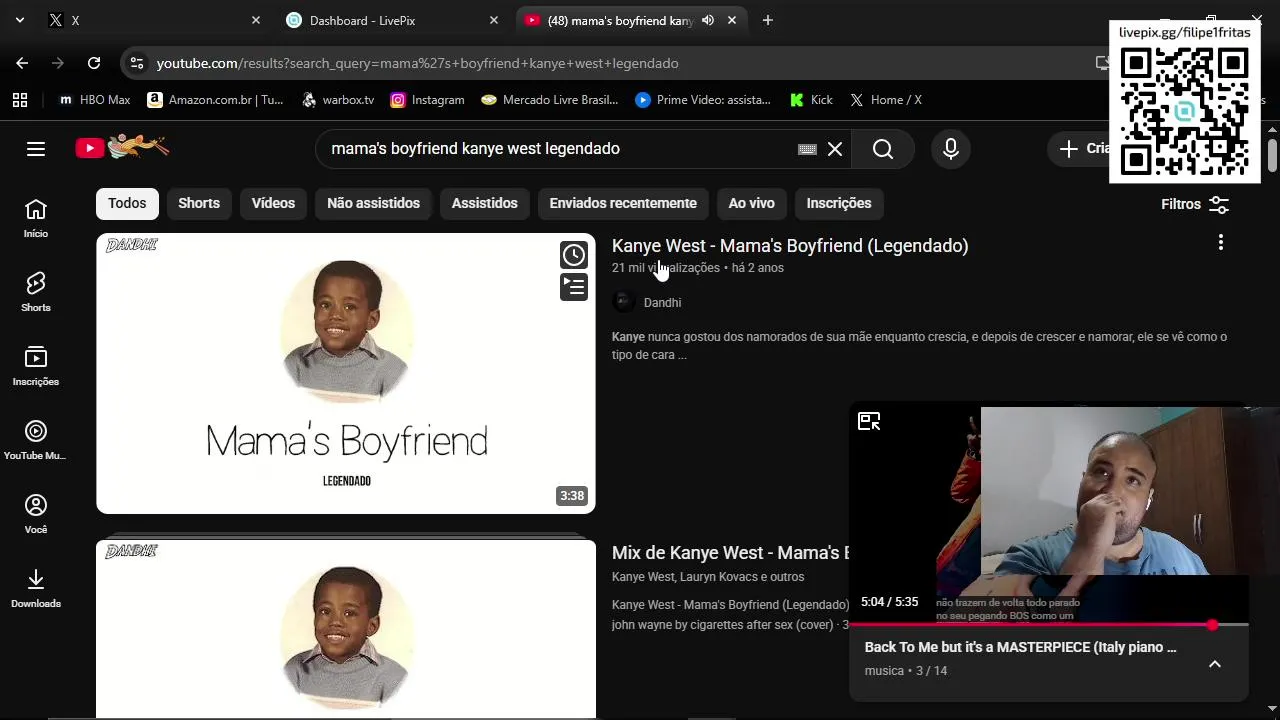The width and height of the screenshot is (1280, 720).
Task: Open Downloads in the left sidebar
Action: [36, 588]
